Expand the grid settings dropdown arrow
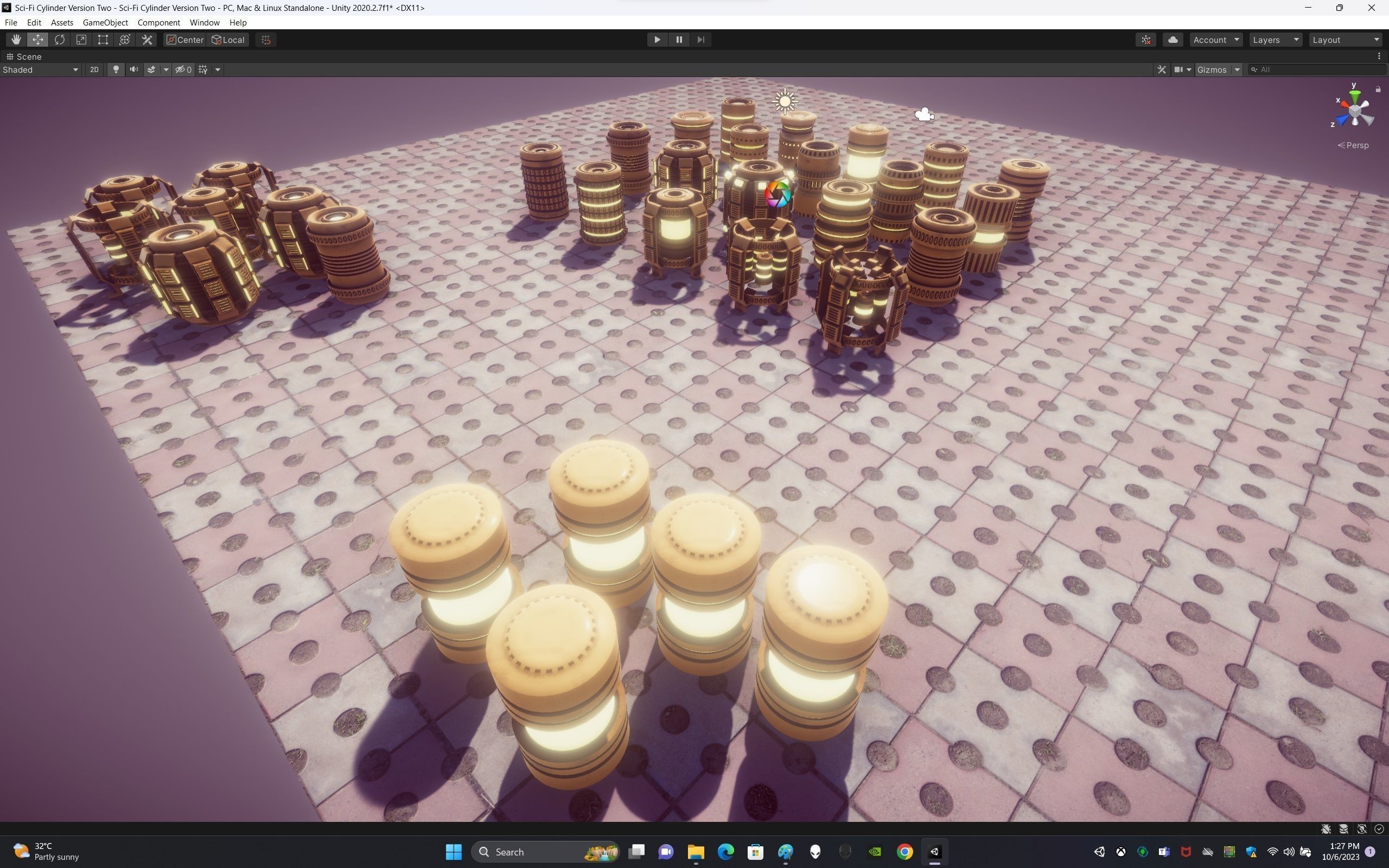The image size is (1389, 868). (x=218, y=69)
